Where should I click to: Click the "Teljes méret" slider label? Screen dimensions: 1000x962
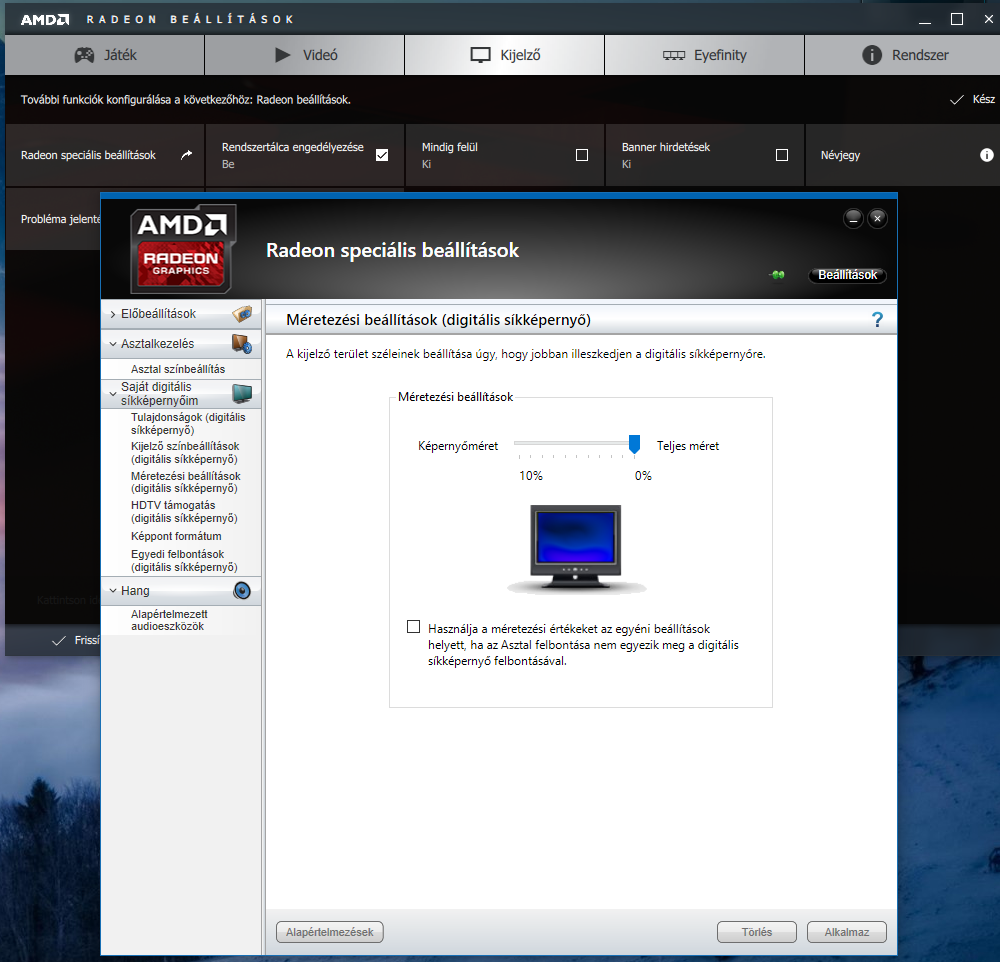pyautogui.click(x=688, y=446)
